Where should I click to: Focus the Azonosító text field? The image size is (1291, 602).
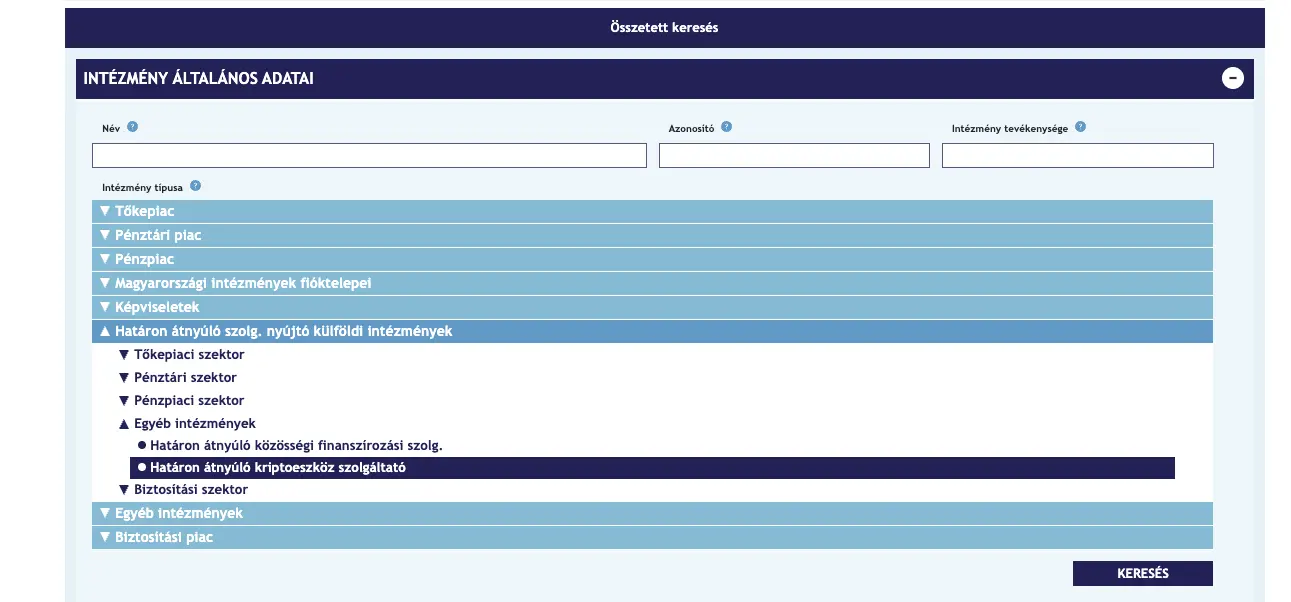point(794,156)
